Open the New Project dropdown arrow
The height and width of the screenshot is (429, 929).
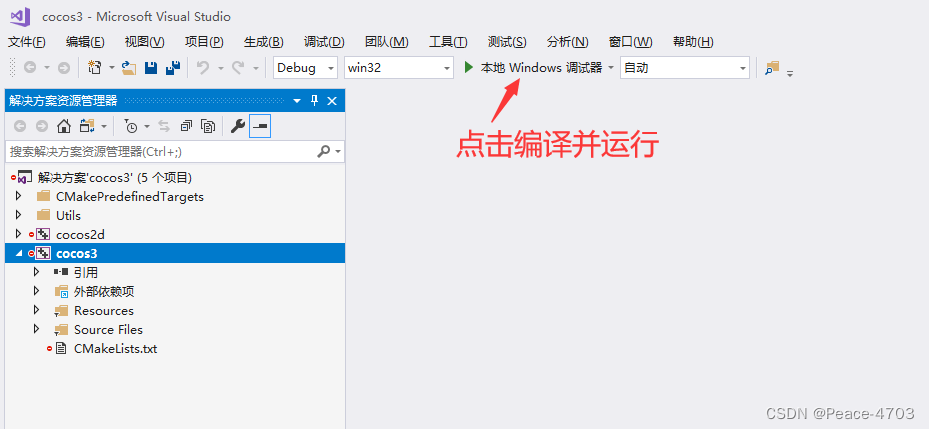pos(111,68)
